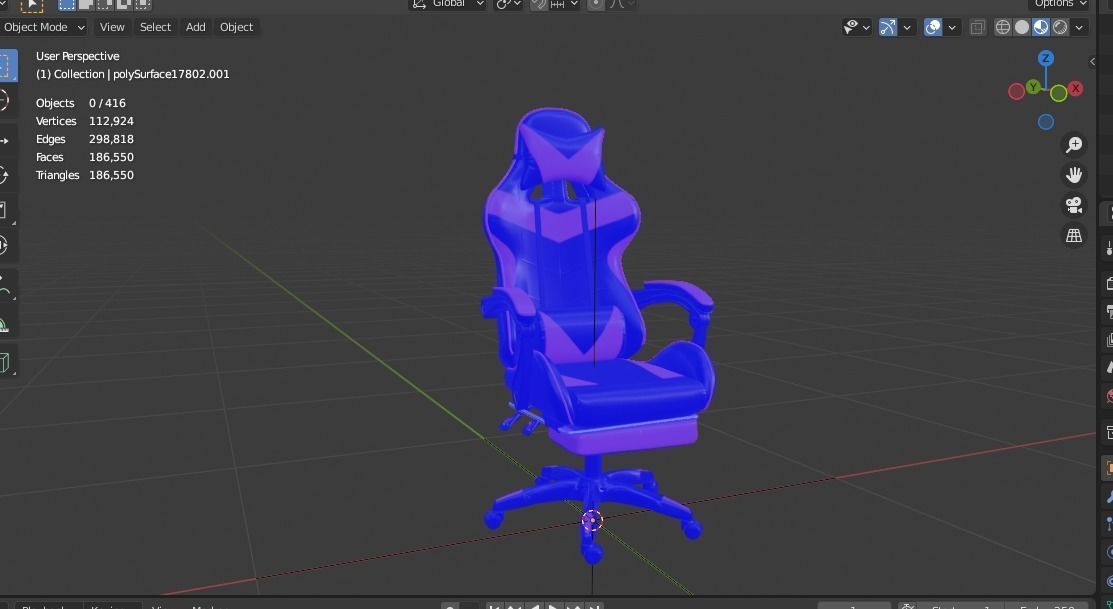Toggle proportional editing

pyautogui.click(x=596, y=4)
